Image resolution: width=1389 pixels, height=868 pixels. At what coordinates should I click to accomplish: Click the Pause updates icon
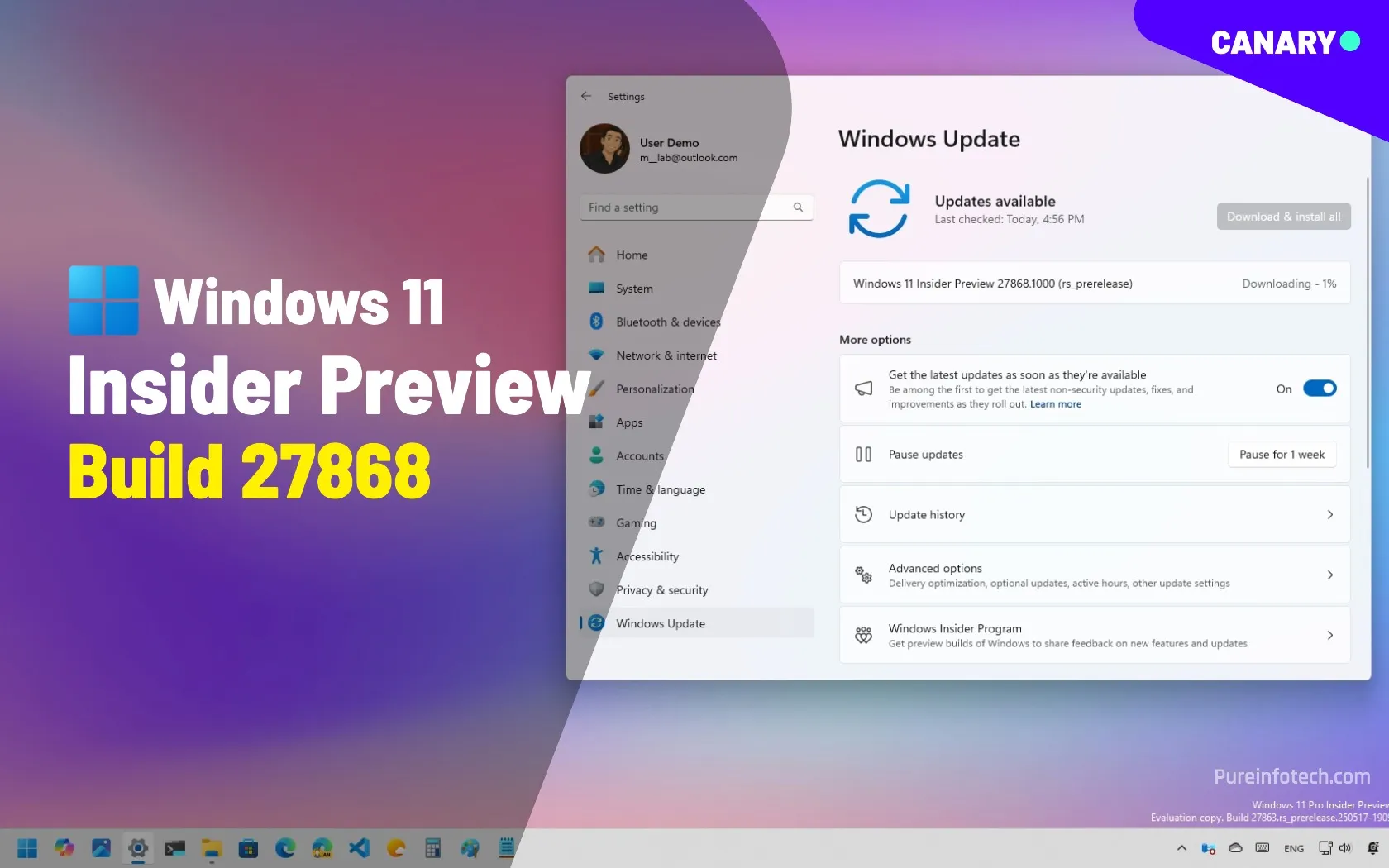(x=863, y=454)
